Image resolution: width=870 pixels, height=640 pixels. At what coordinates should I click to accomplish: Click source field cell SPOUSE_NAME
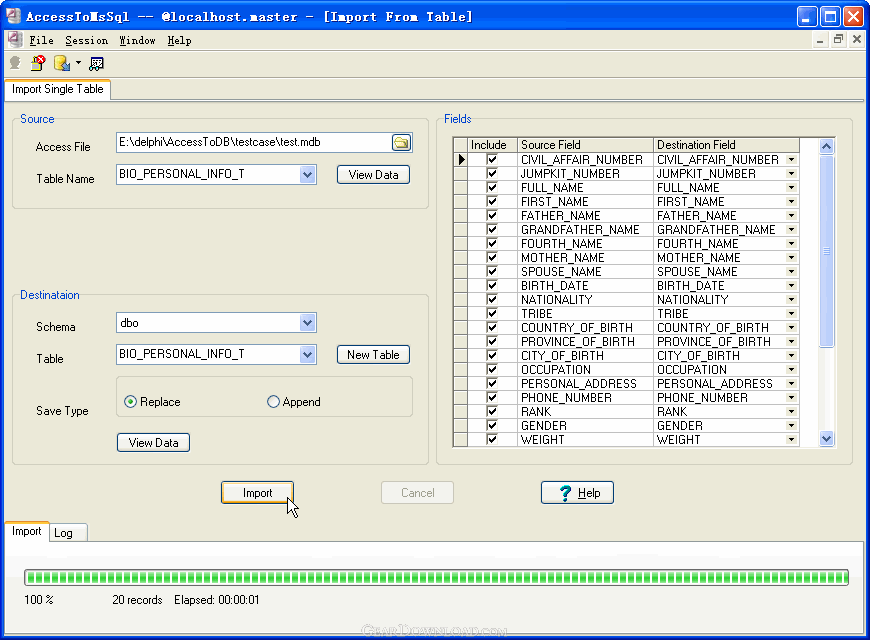click(x=585, y=272)
